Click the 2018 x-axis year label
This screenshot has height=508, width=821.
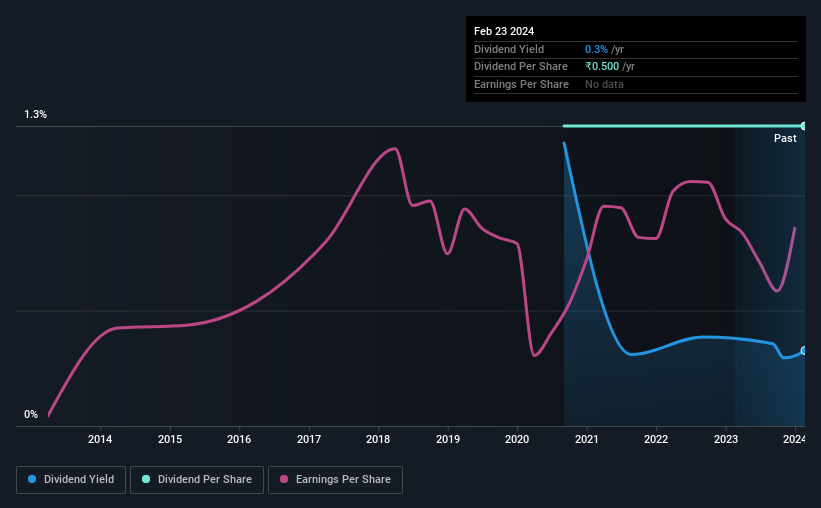pyautogui.click(x=378, y=439)
